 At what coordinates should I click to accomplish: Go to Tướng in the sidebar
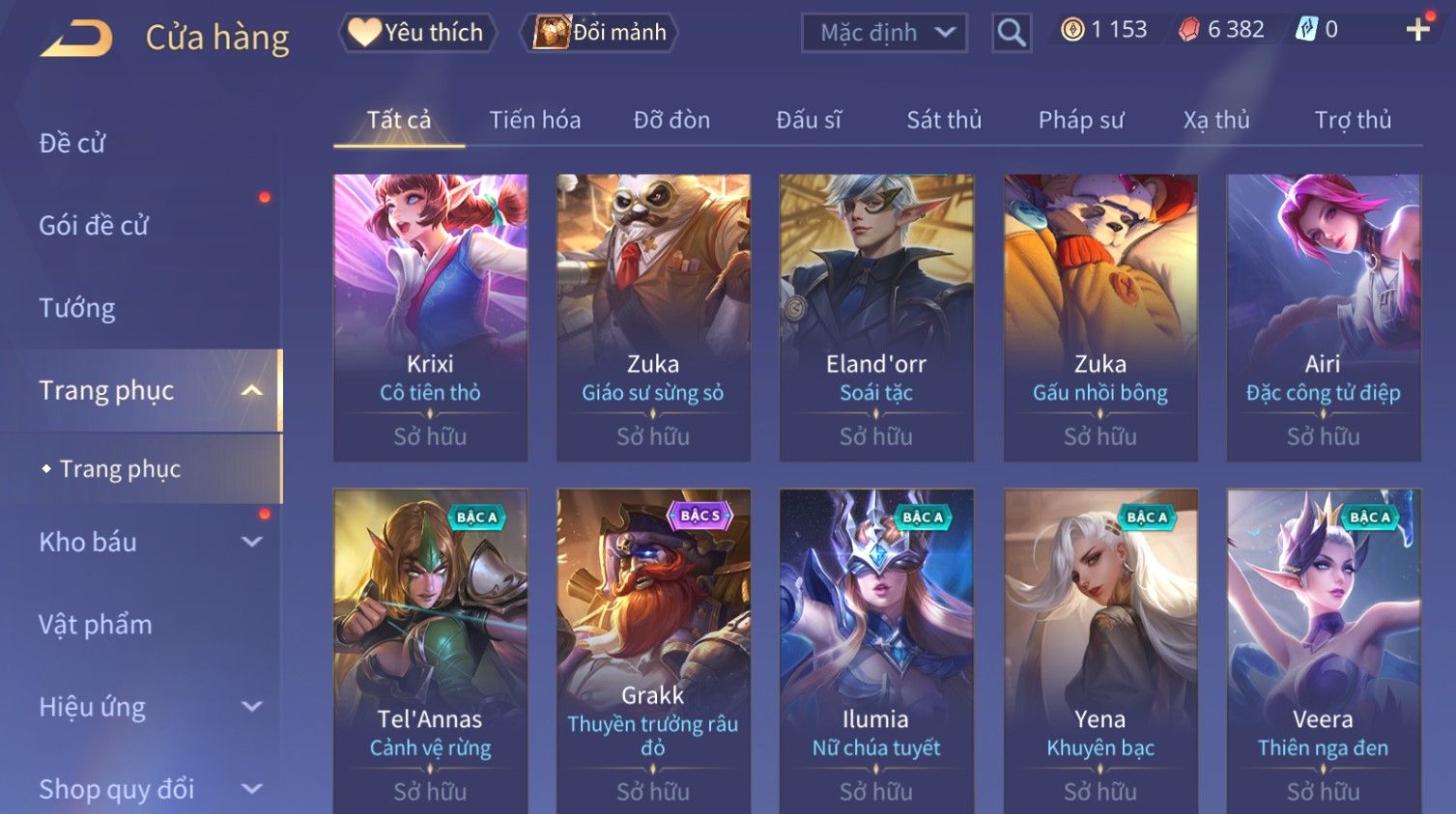77,308
